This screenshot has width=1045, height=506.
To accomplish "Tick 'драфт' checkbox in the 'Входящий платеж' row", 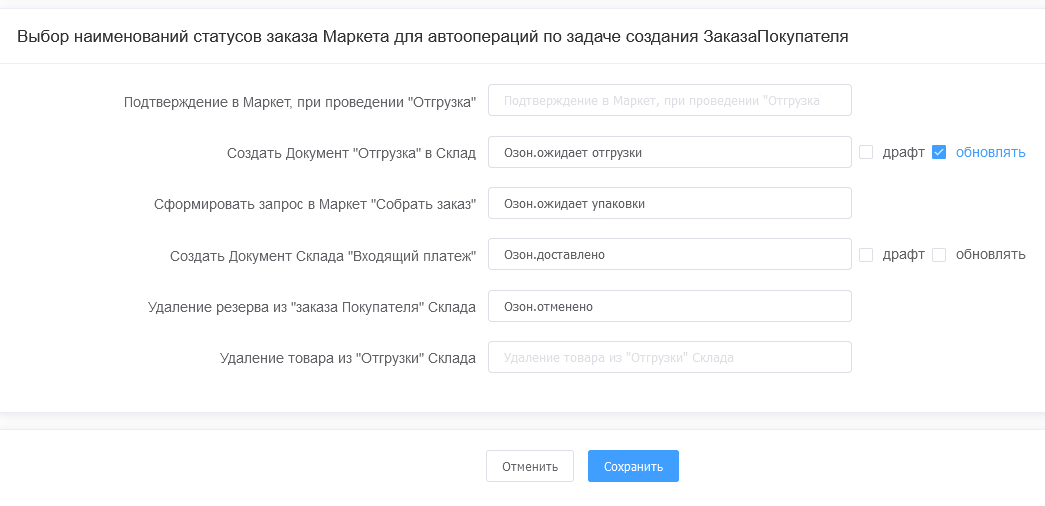I will [866, 255].
